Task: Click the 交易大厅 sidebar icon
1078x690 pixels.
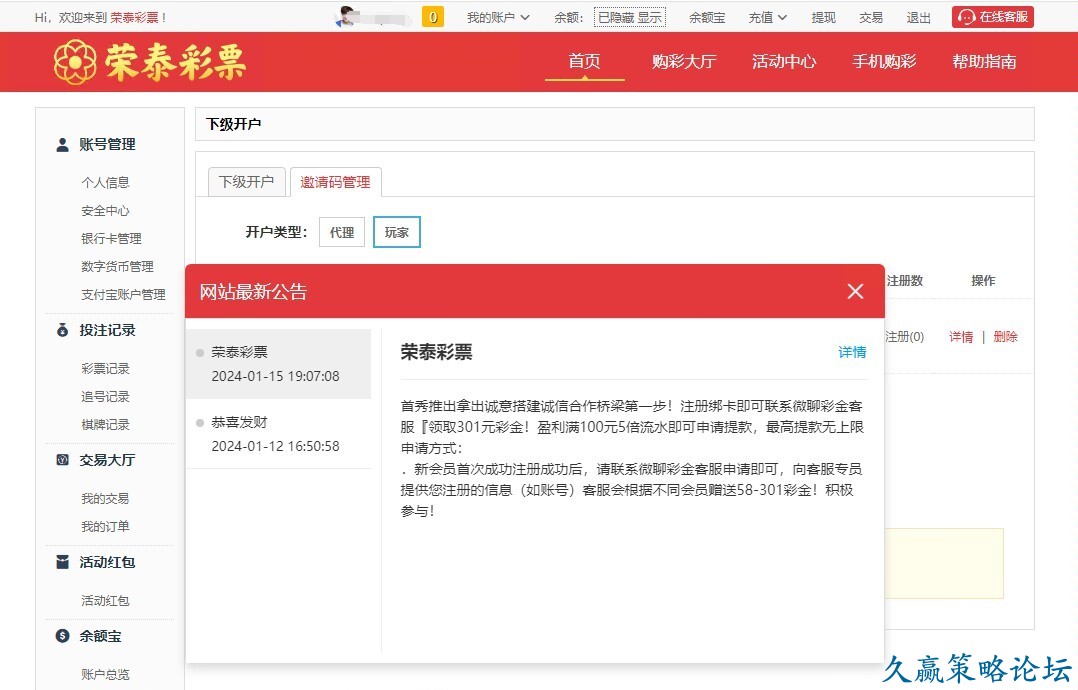Action: 62,460
